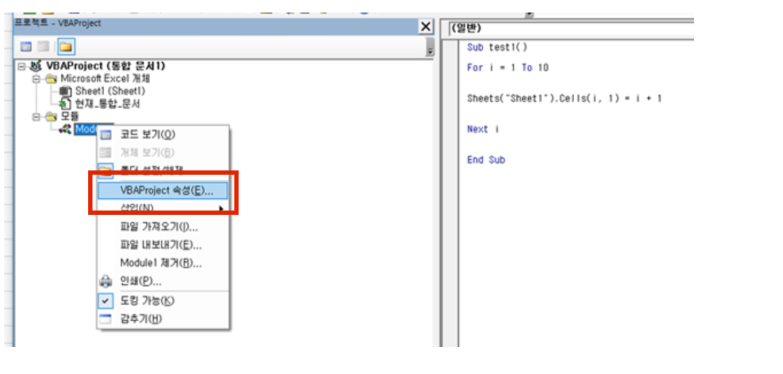Click the Module1 module icon in tree
This screenshot has height=374, width=783.
(66, 129)
